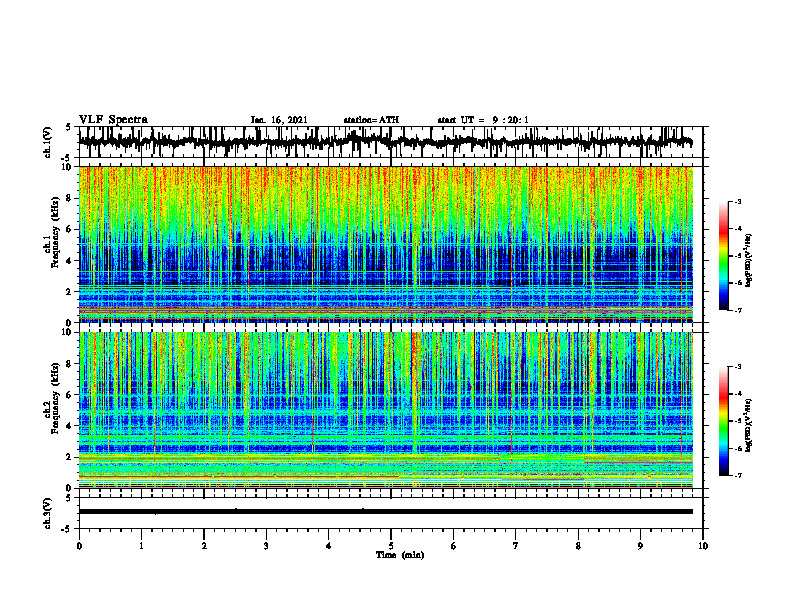Click the "2" tick on the time axis
Screen dimensions: 792x612
[204, 546]
